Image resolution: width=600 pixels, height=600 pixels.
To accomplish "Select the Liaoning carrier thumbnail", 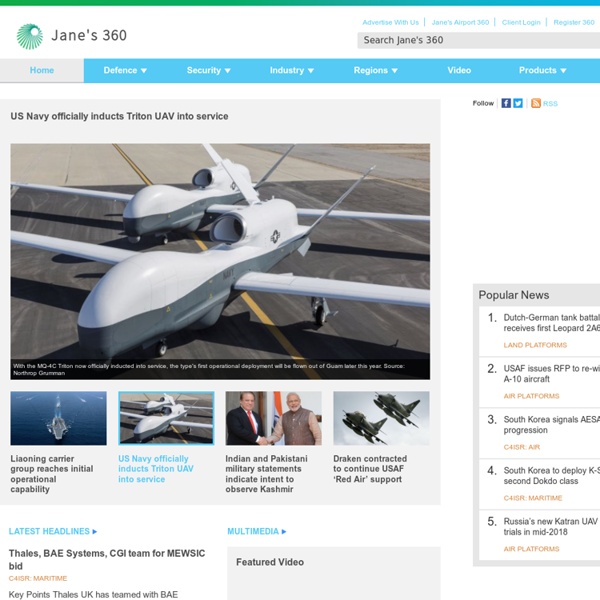I will pos(59,418).
